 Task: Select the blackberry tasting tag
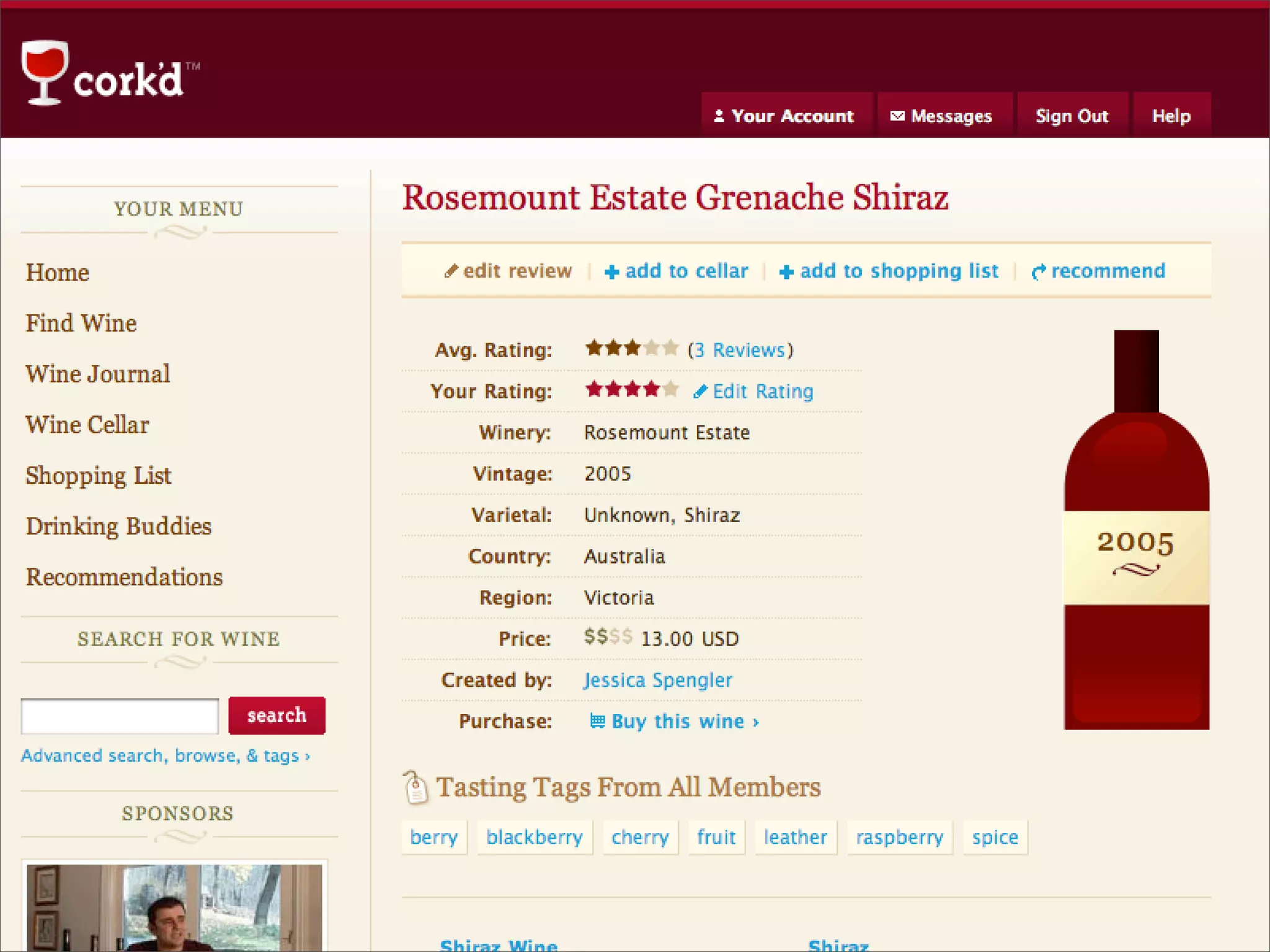(534, 837)
